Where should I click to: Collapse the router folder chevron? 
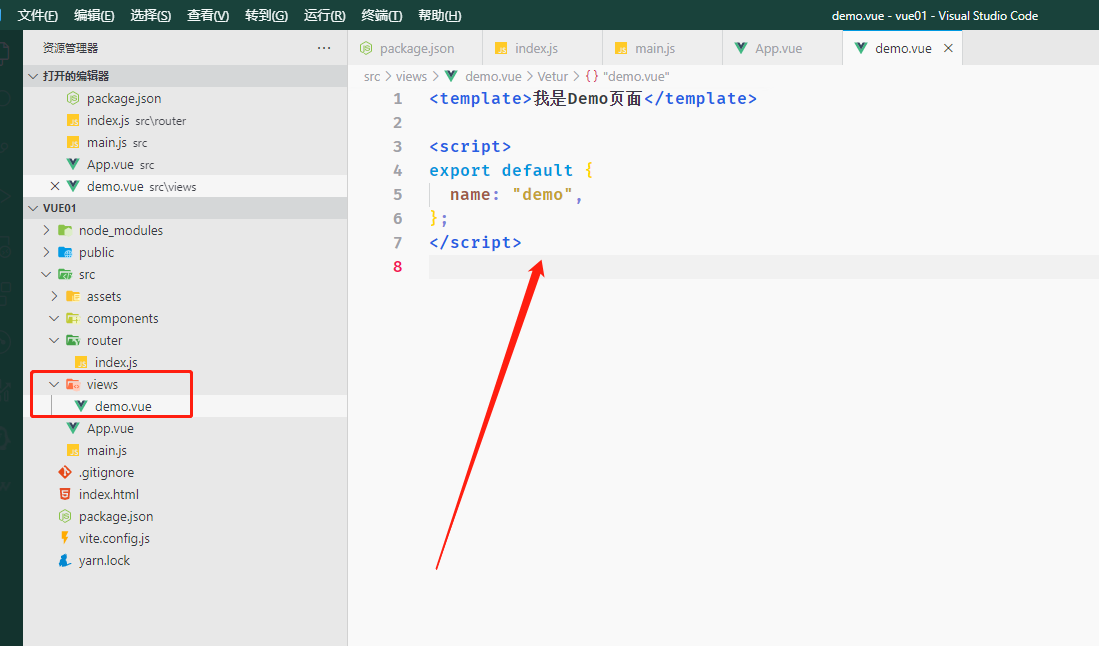click(x=54, y=341)
